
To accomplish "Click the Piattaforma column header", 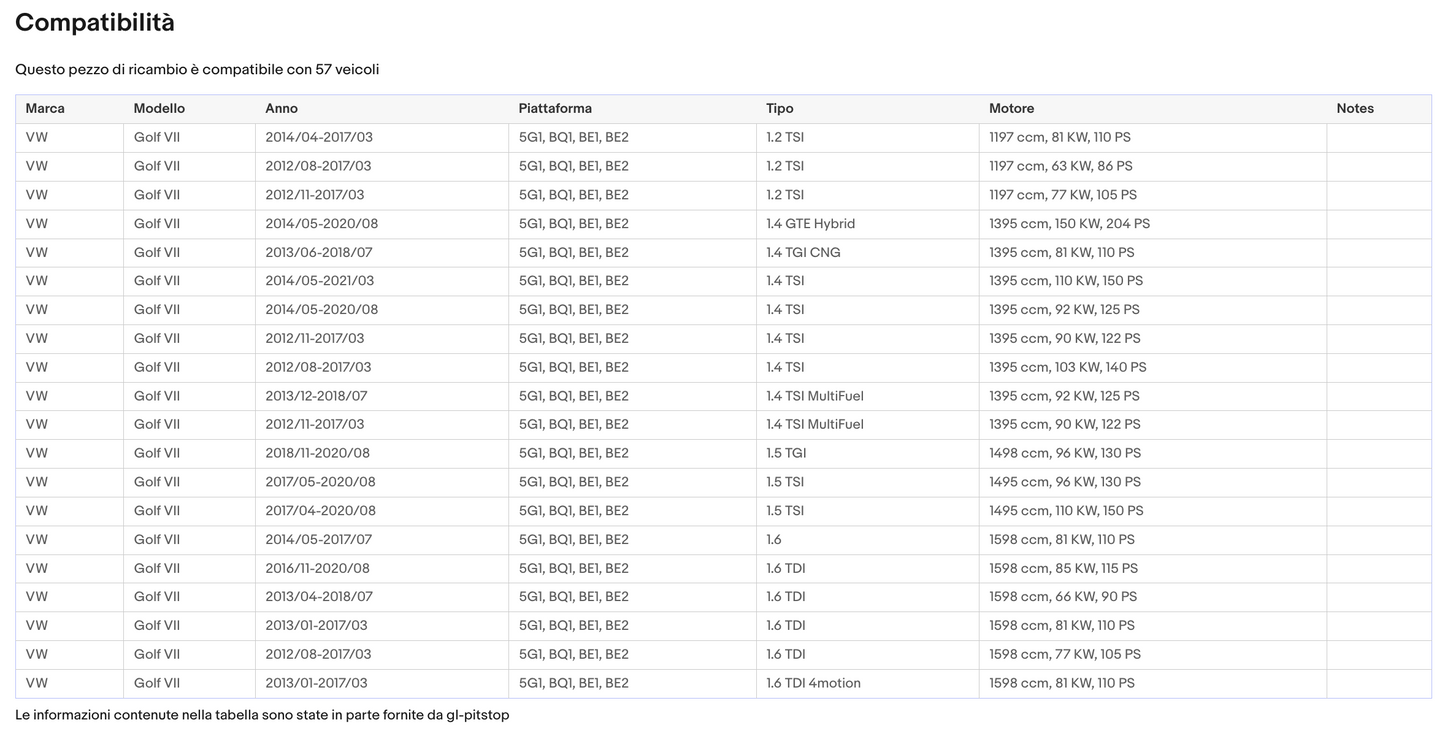I will pyautogui.click(x=555, y=108).
